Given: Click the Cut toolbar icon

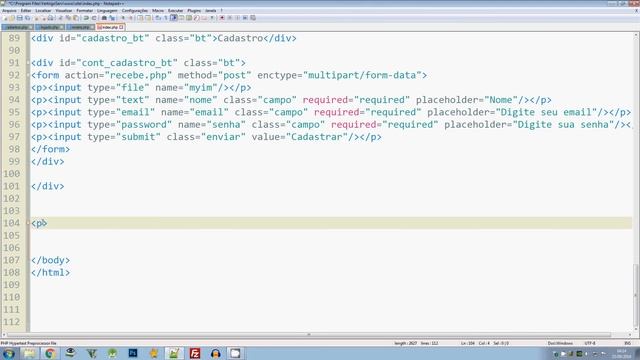Looking at the screenshot, I should 60,18.
